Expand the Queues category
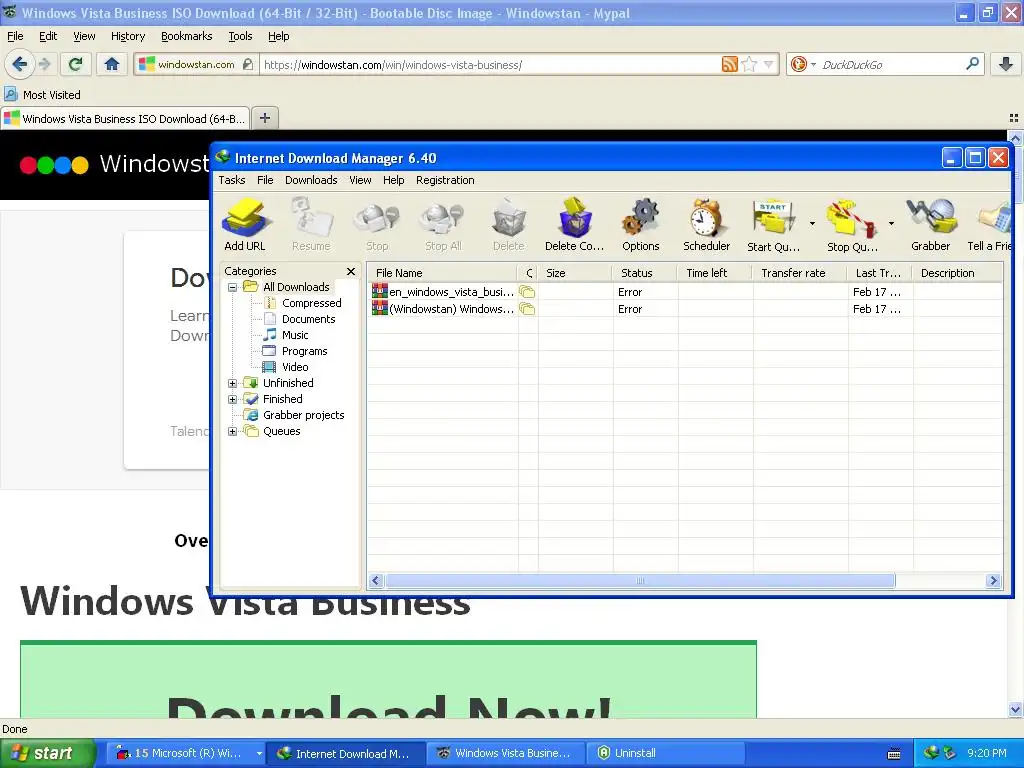1024x768 pixels. point(232,431)
